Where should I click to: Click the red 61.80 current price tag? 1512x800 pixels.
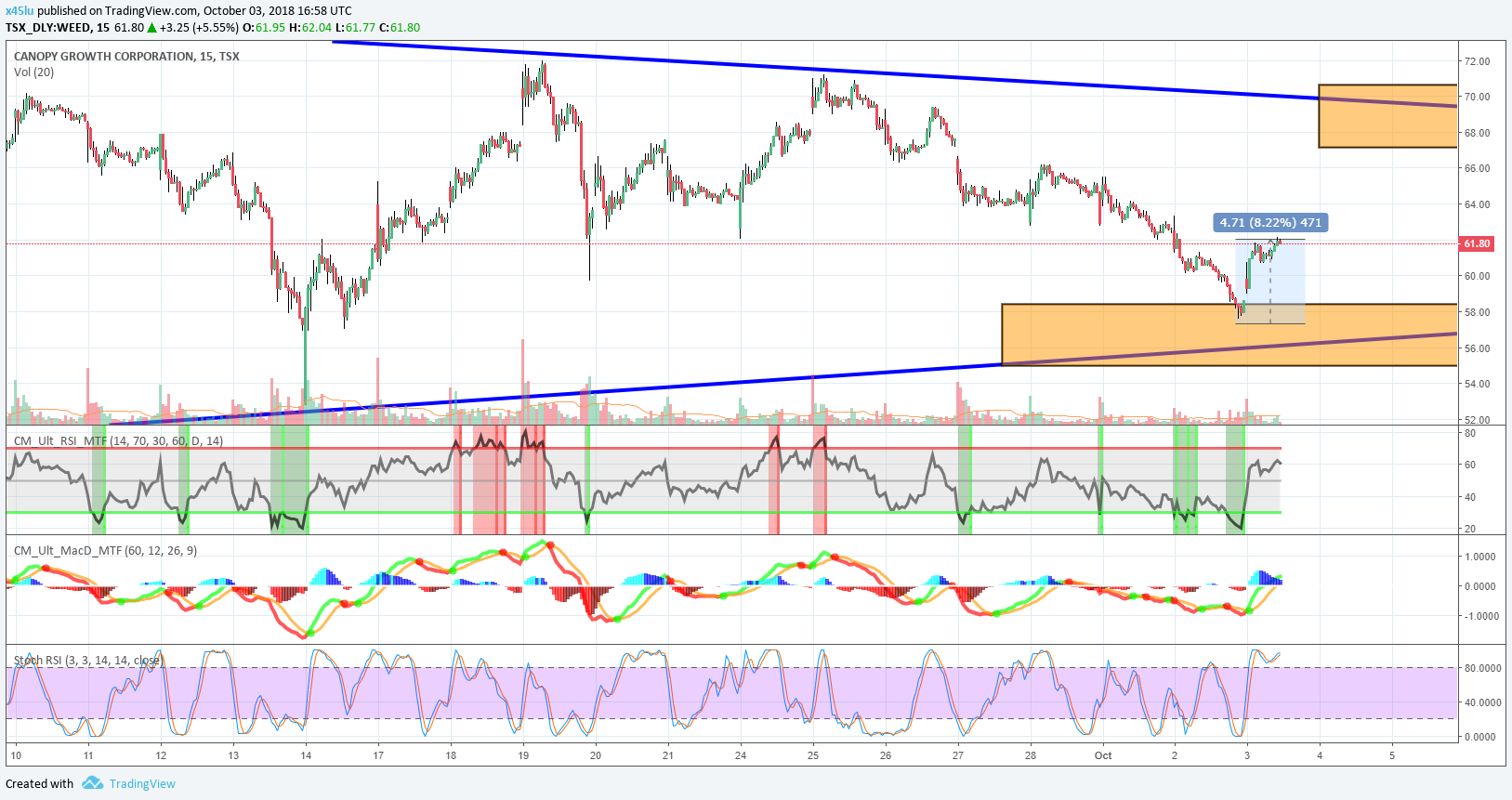tap(1477, 243)
